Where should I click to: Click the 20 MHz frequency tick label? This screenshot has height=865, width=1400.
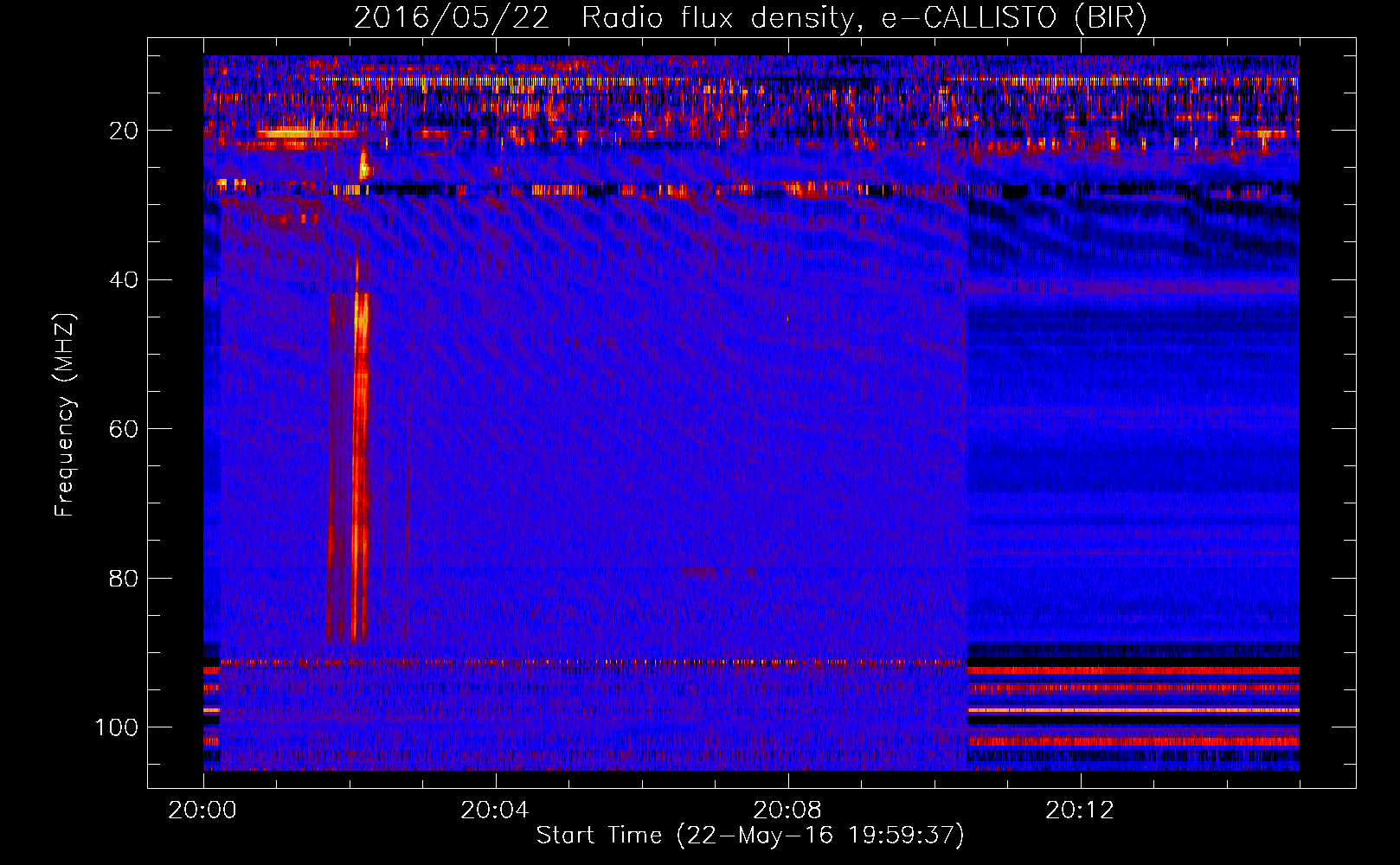[x=125, y=131]
